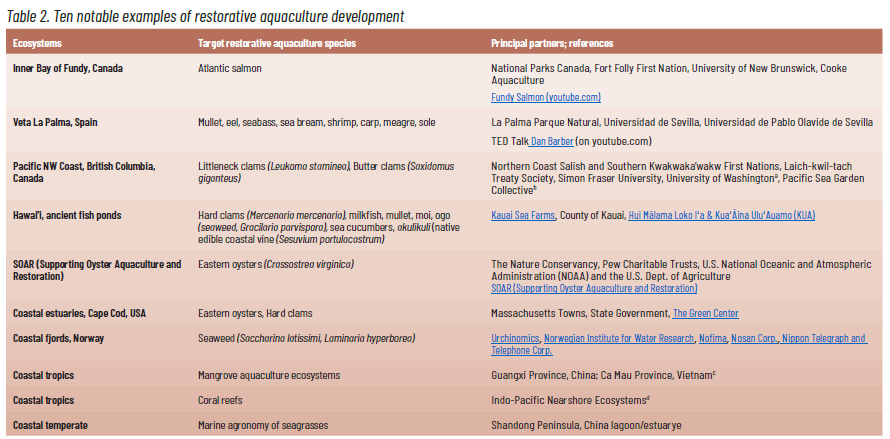This screenshot has height=439, width=890.
Task: Click the SOAR (Supporting Oyster Aquaculture and Restoration) hyperlink
Action: (x=594, y=289)
